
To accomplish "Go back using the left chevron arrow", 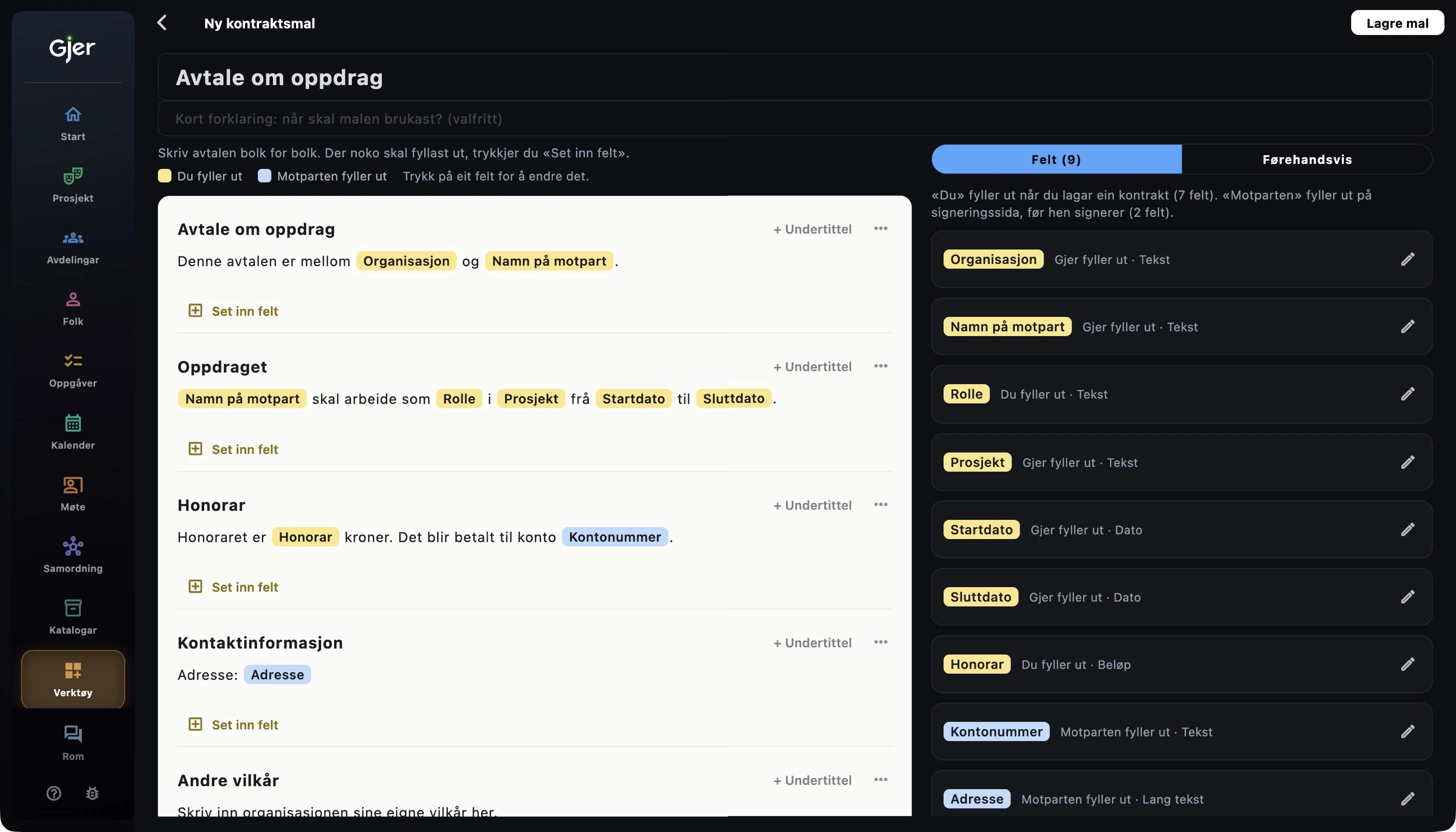I will pos(162,23).
